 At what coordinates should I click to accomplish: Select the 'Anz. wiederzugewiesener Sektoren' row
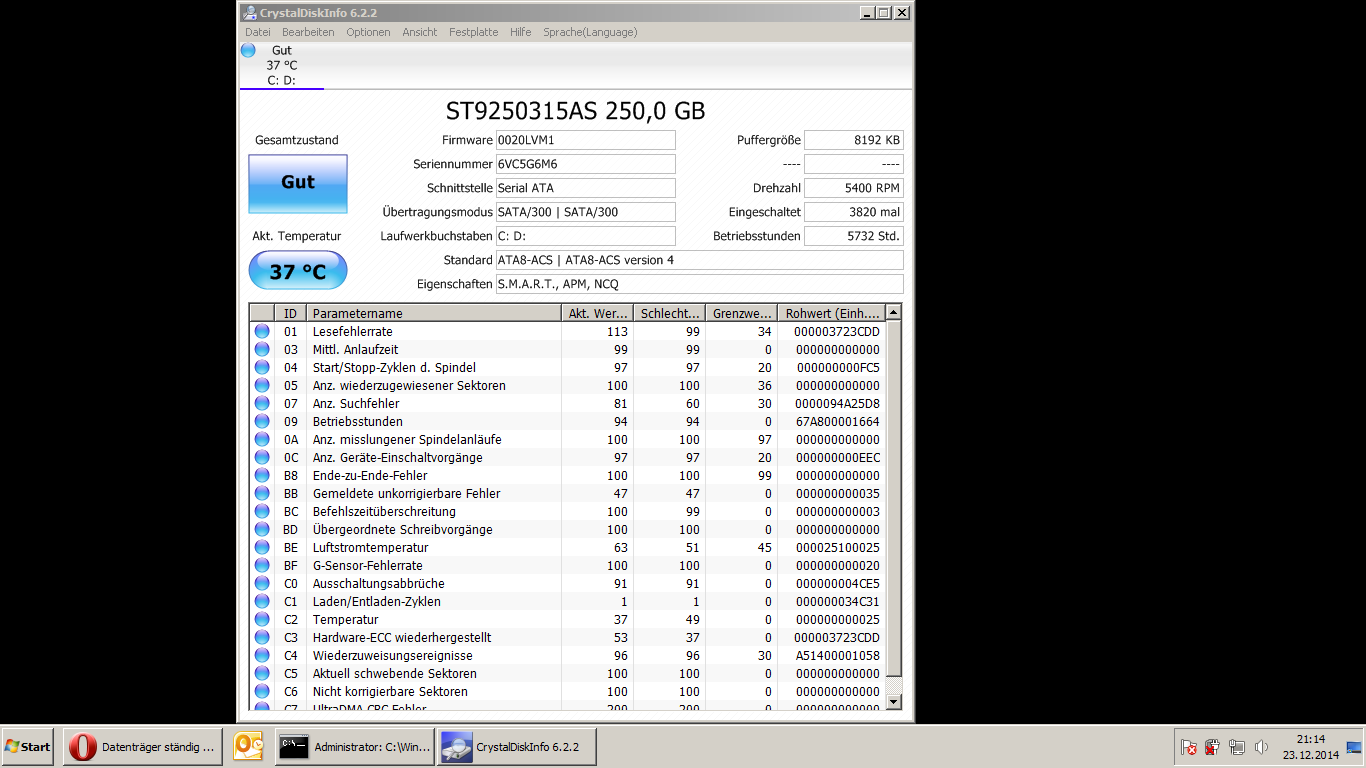(x=568, y=385)
